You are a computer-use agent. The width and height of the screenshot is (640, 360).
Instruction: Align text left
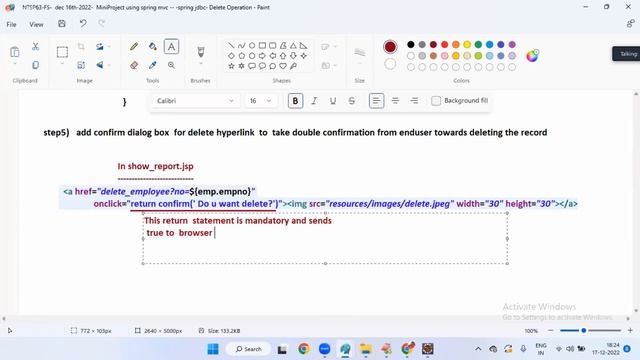(376, 101)
